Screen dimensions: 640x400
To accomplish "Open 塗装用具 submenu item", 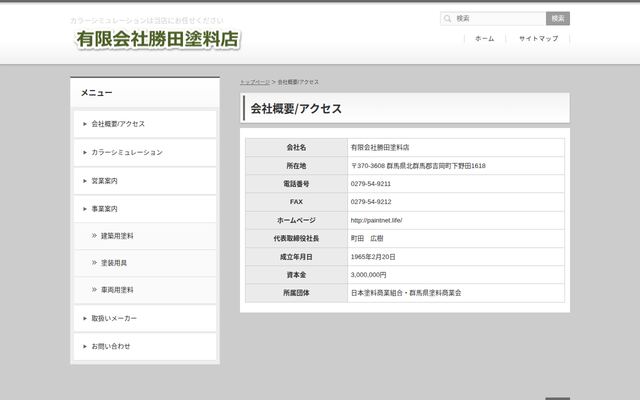I will tap(145, 263).
